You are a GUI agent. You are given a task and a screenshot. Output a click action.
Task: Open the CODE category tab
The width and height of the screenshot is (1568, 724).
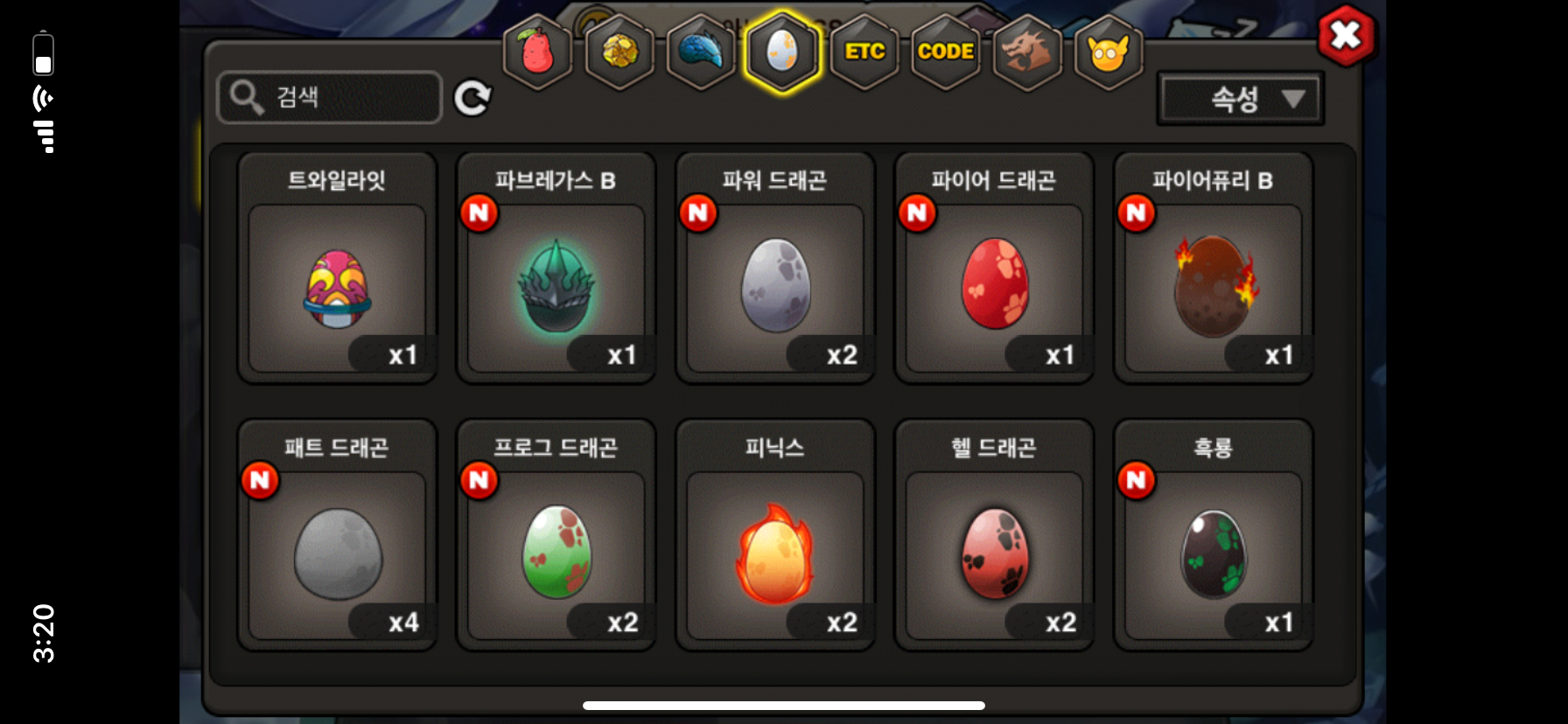[x=946, y=52]
